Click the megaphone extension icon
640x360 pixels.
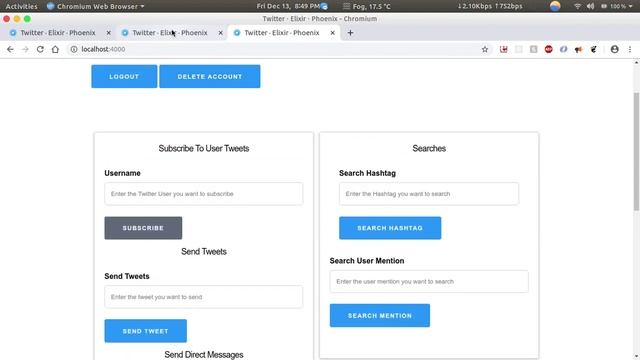coord(578,49)
